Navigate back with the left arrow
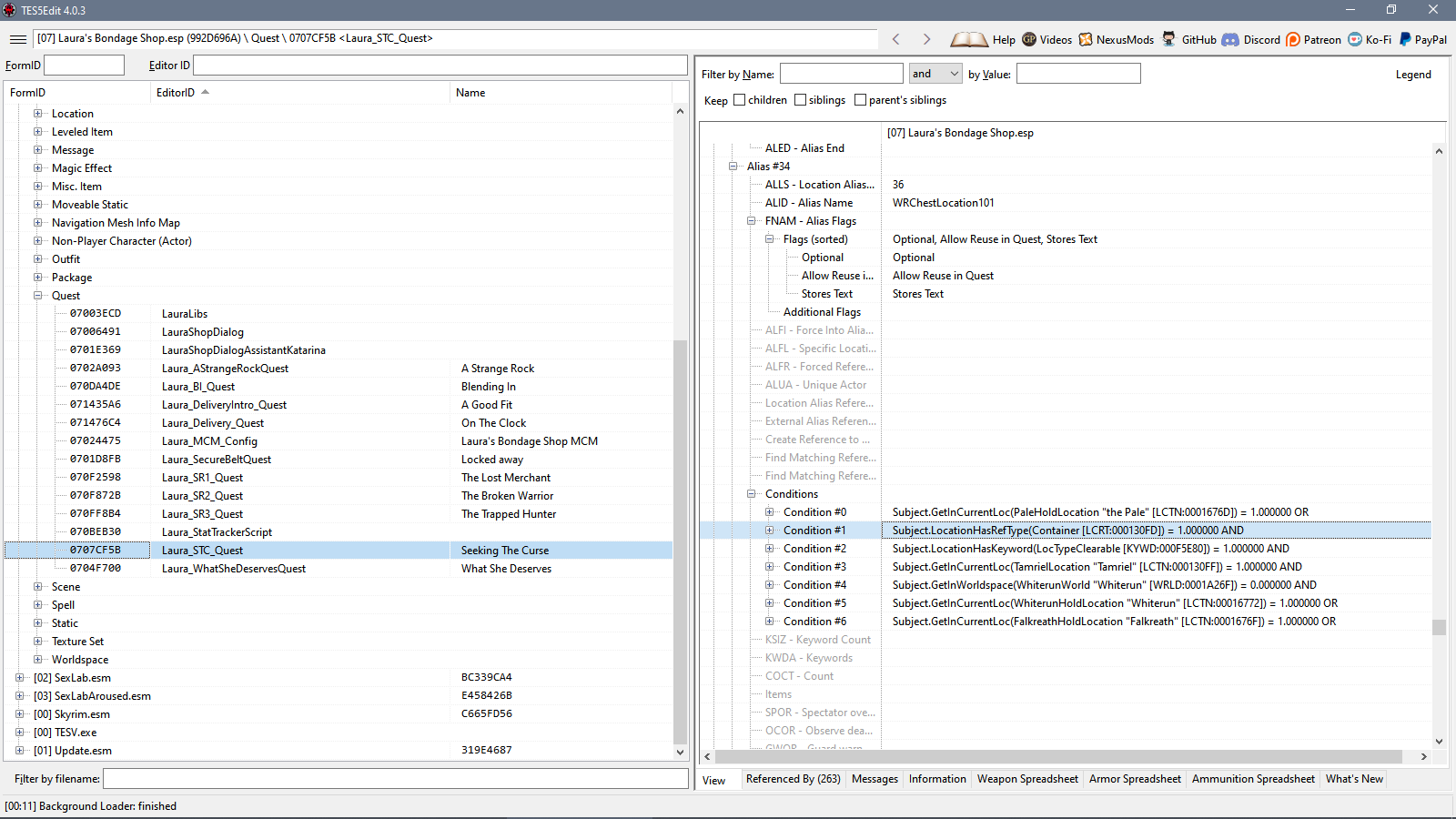 click(896, 39)
